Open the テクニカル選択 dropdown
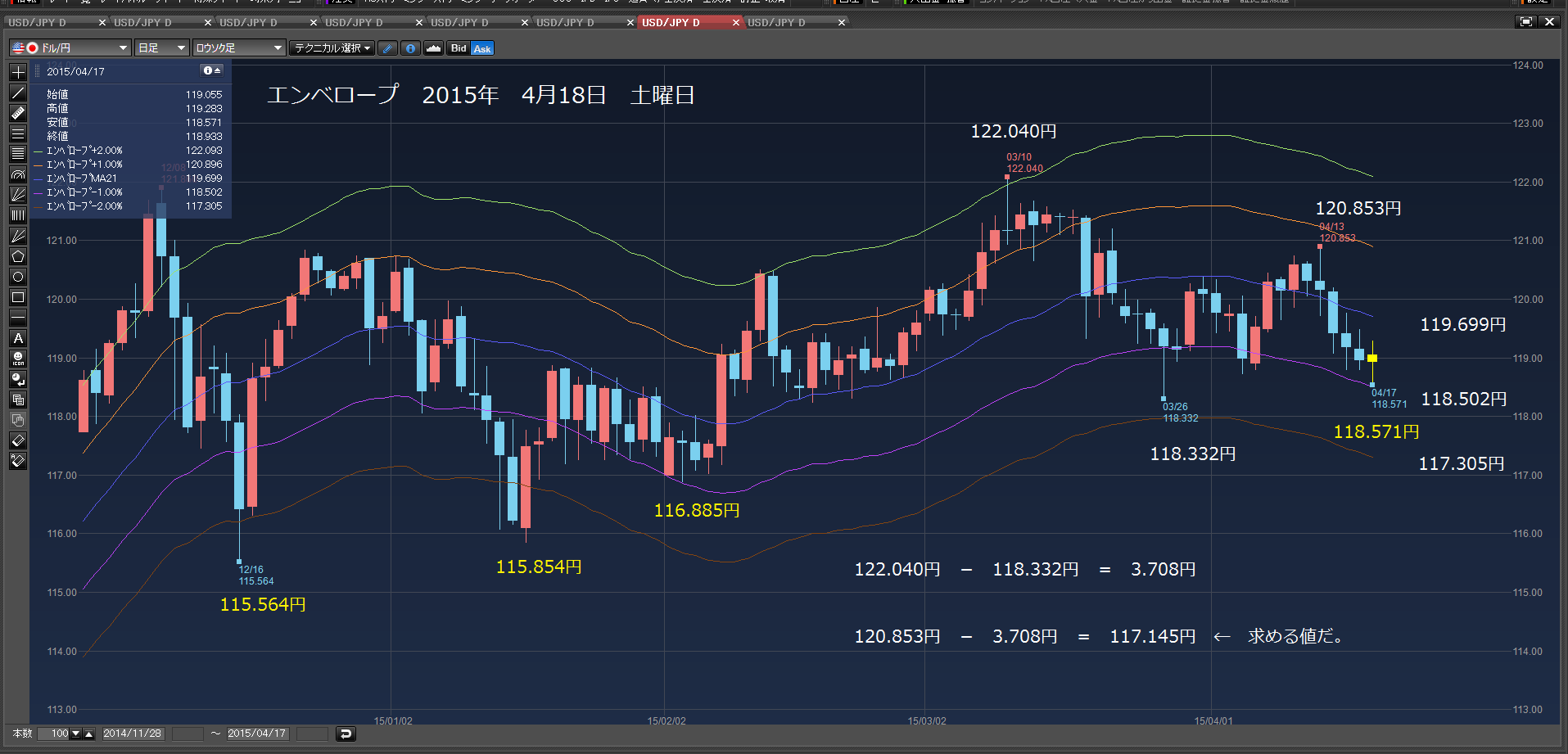Image resolution: width=1568 pixels, height=754 pixels. 332,48
